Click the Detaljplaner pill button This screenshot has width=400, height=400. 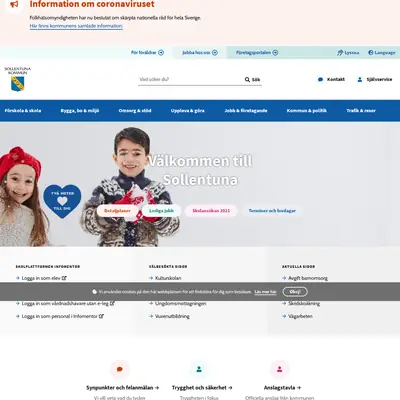pyautogui.click(x=117, y=211)
